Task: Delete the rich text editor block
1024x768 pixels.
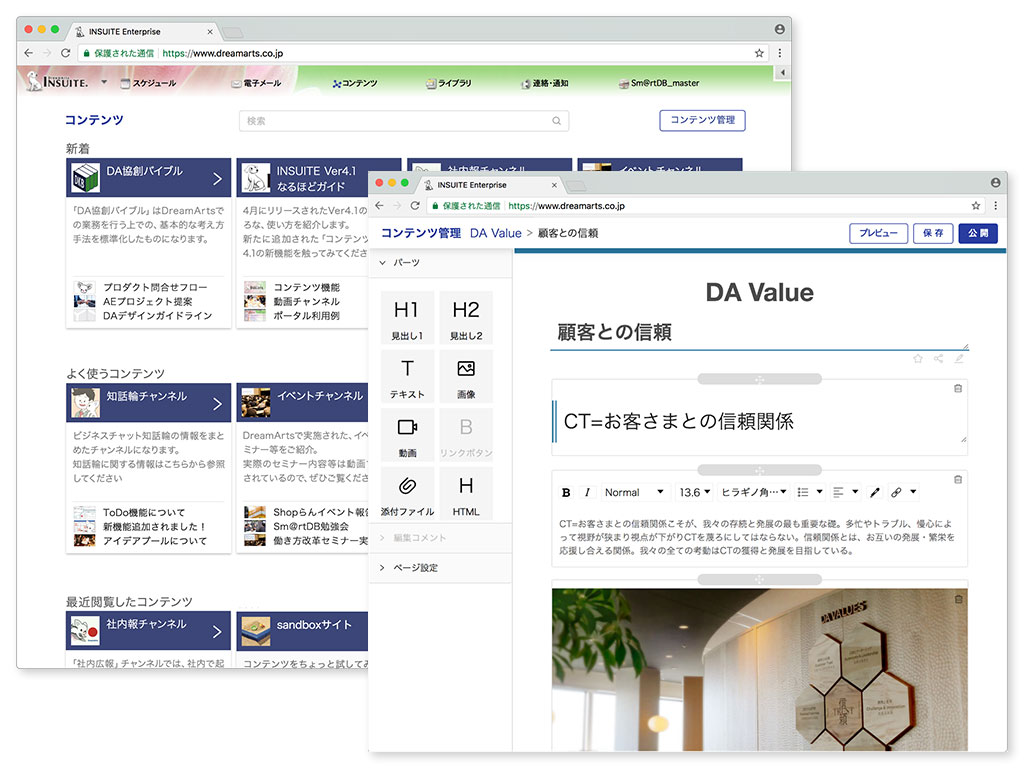Action: [x=958, y=479]
